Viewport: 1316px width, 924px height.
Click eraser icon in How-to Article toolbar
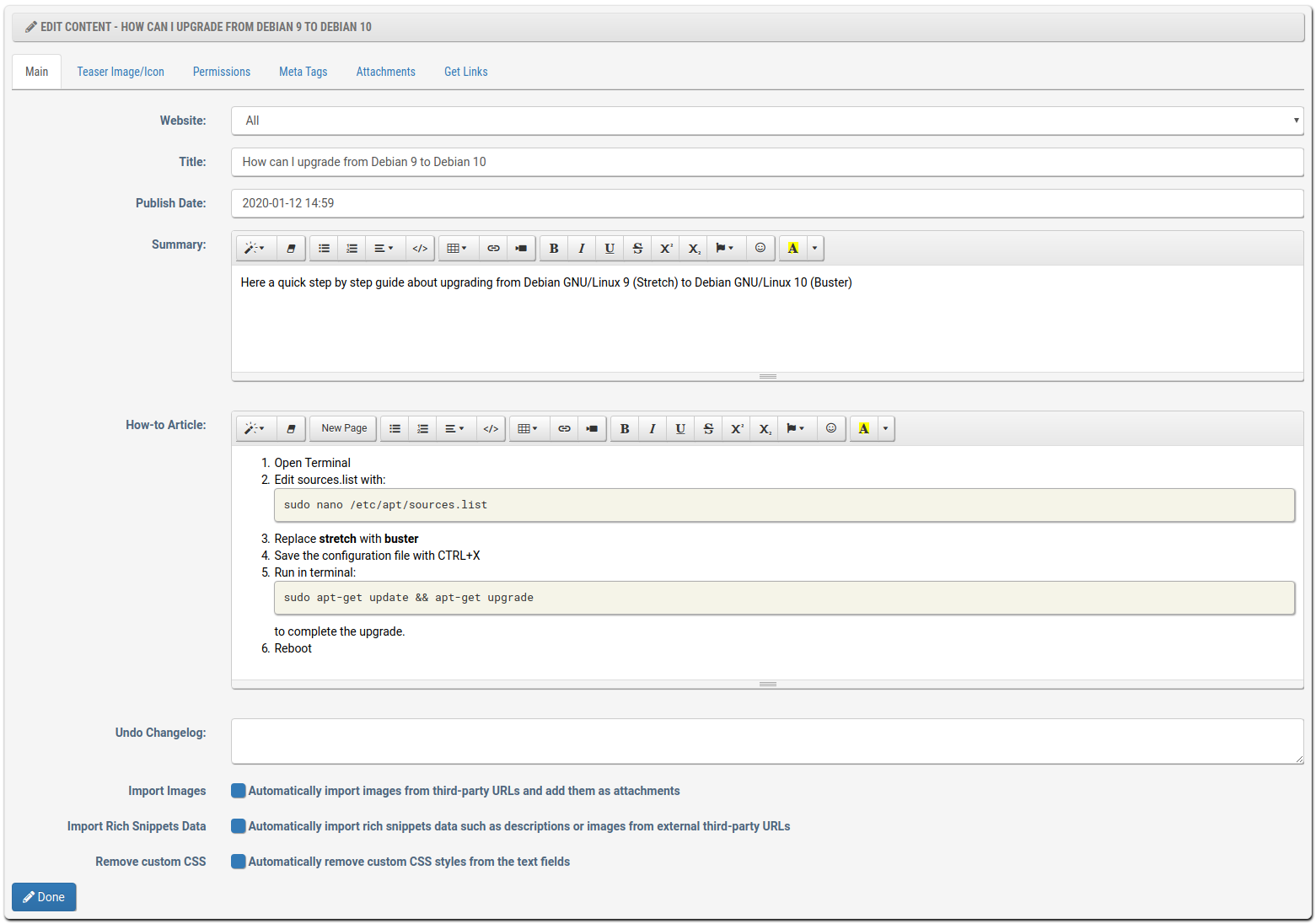pos(291,428)
